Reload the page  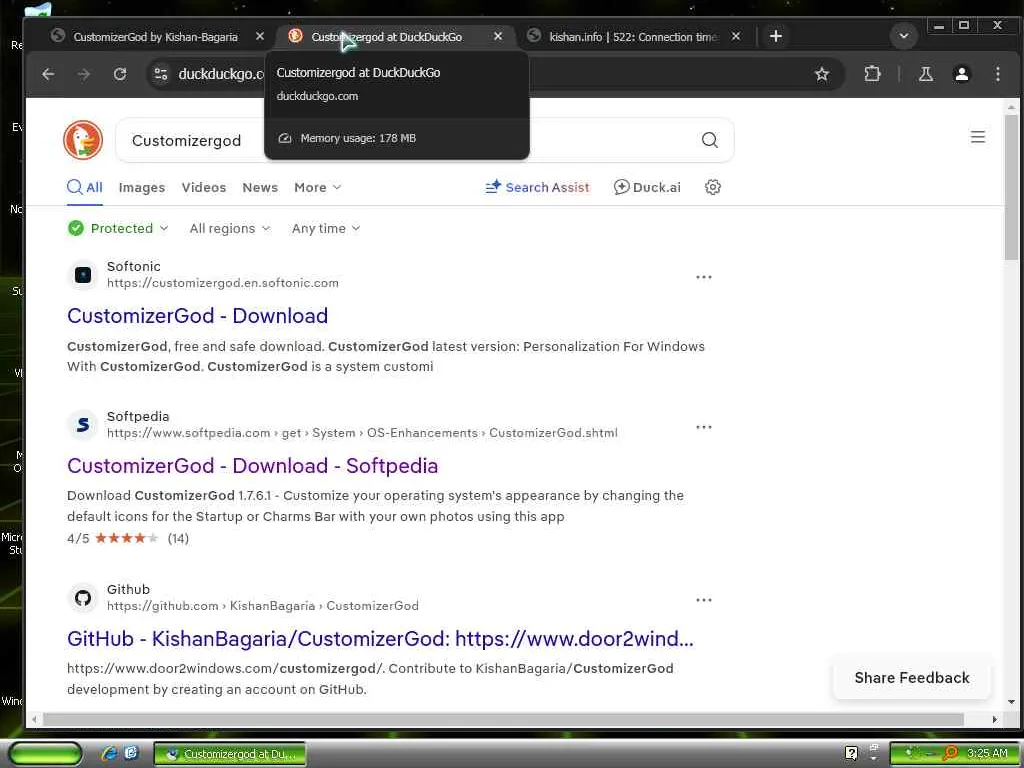pos(120,74)
